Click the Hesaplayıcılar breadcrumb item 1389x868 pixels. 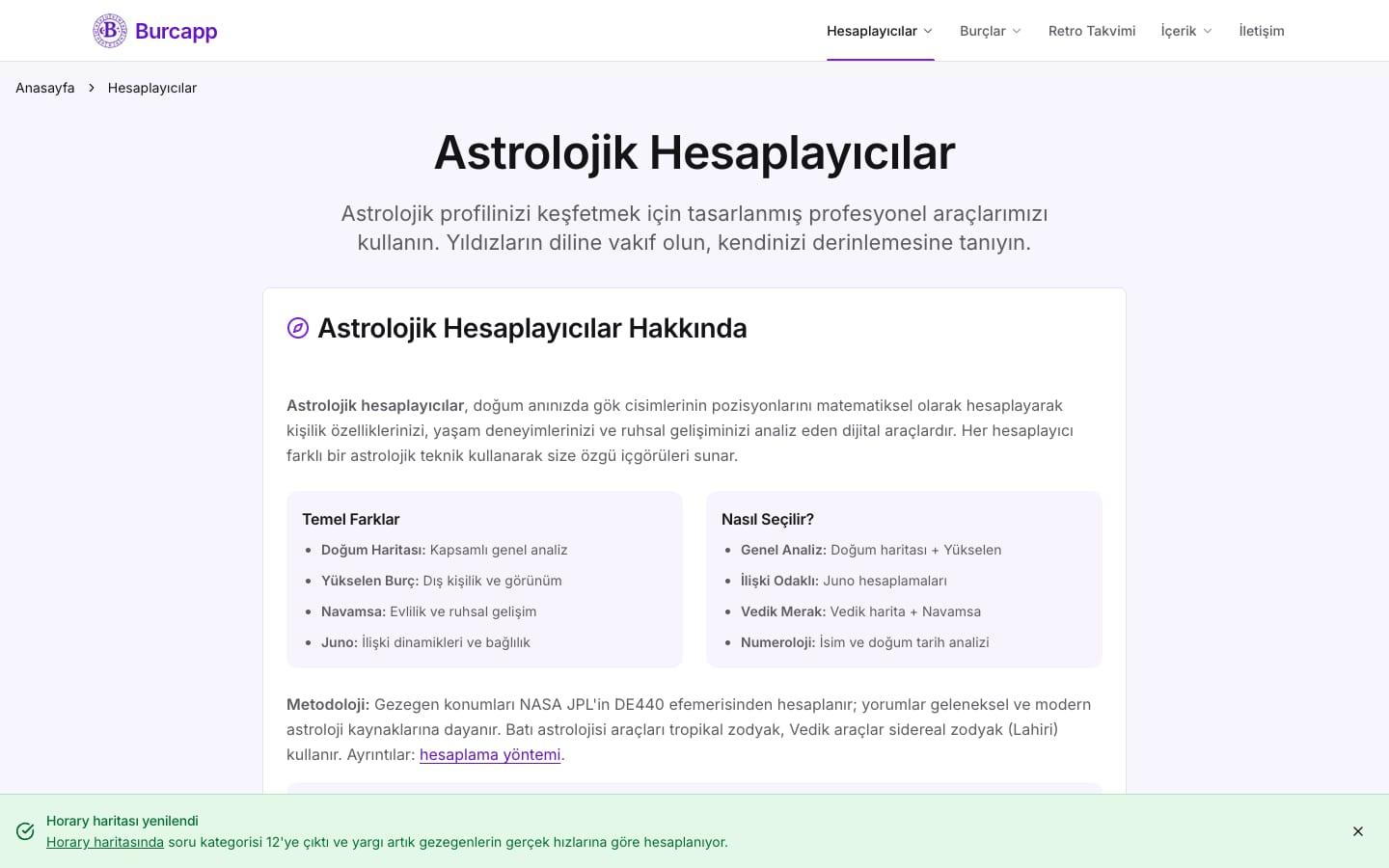pos(152,88)
